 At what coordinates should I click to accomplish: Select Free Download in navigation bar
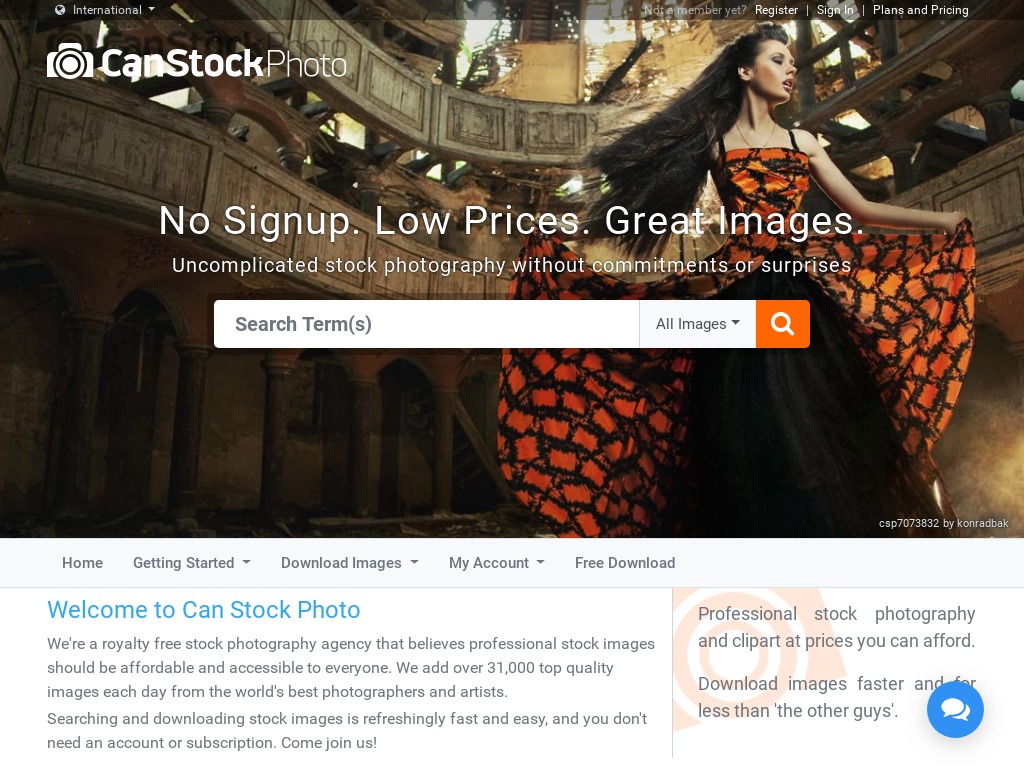pyautogui.click(x=625, y=563)
